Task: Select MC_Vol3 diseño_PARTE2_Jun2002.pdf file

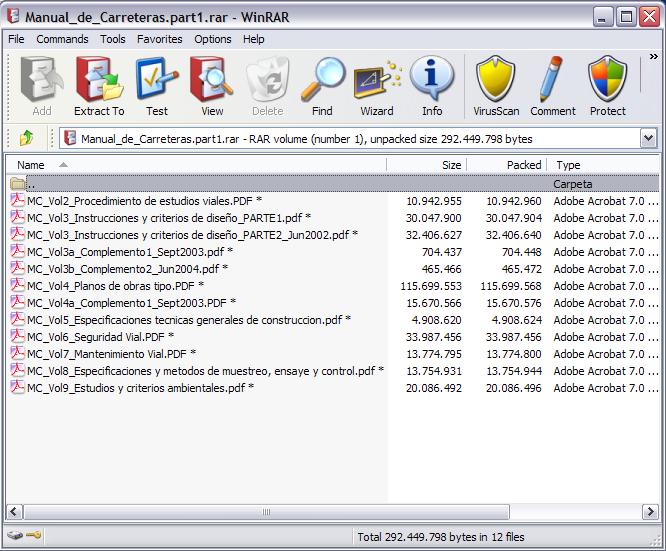Action: 192,235
